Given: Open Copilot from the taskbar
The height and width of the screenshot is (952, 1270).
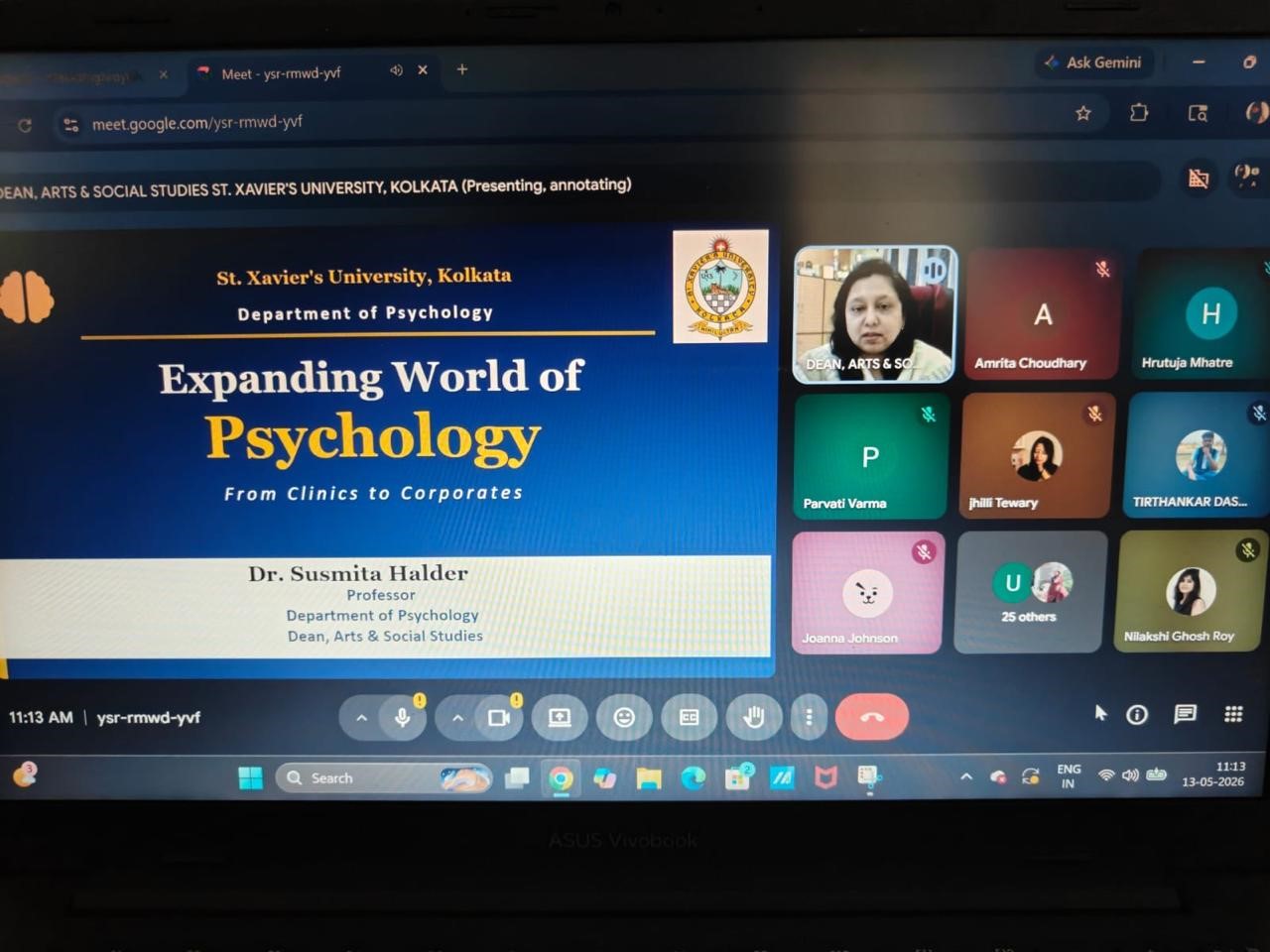Looking at the screenshot, I should 605,778.
